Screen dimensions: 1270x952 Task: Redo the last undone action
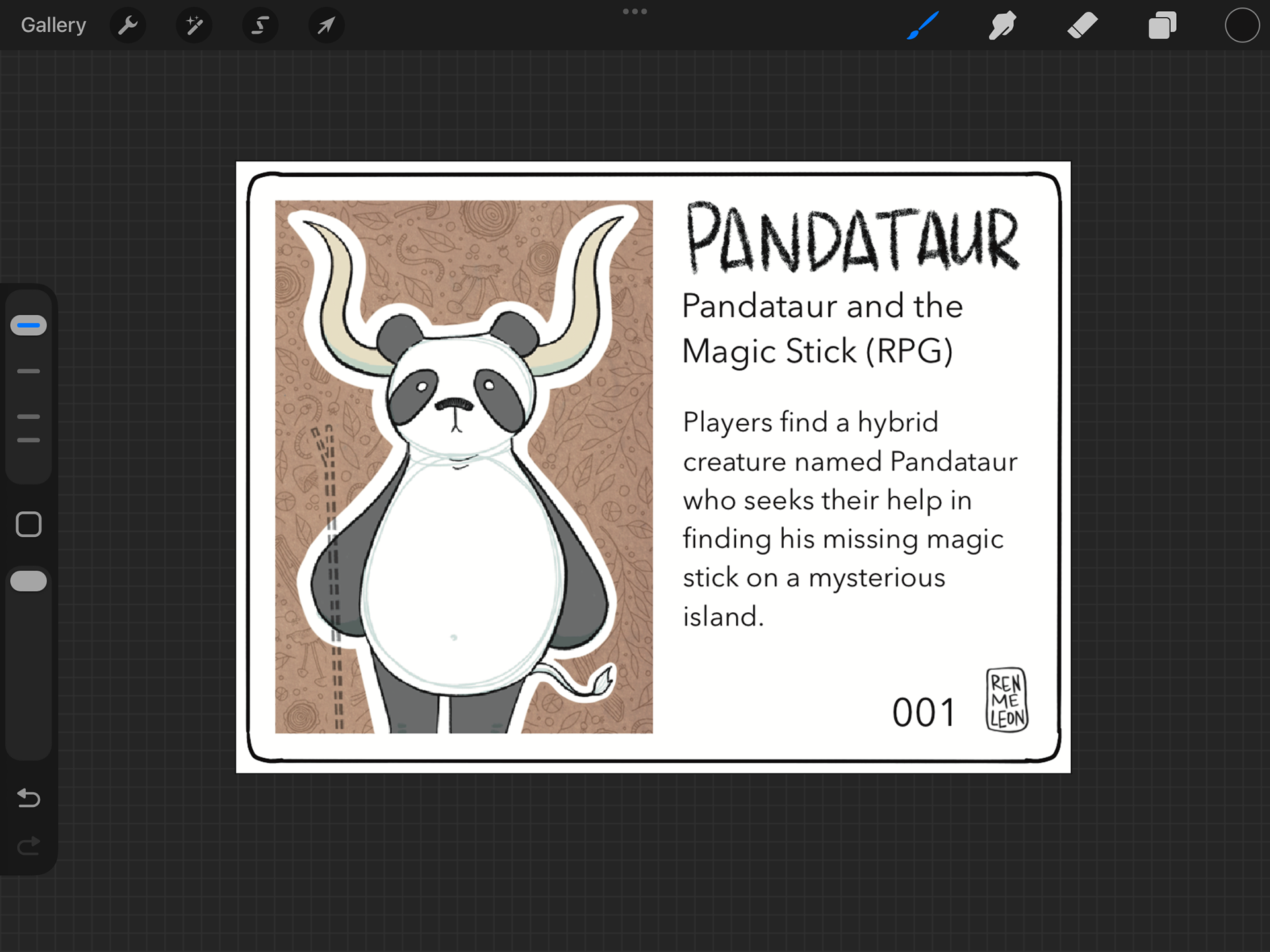[28, 846]
